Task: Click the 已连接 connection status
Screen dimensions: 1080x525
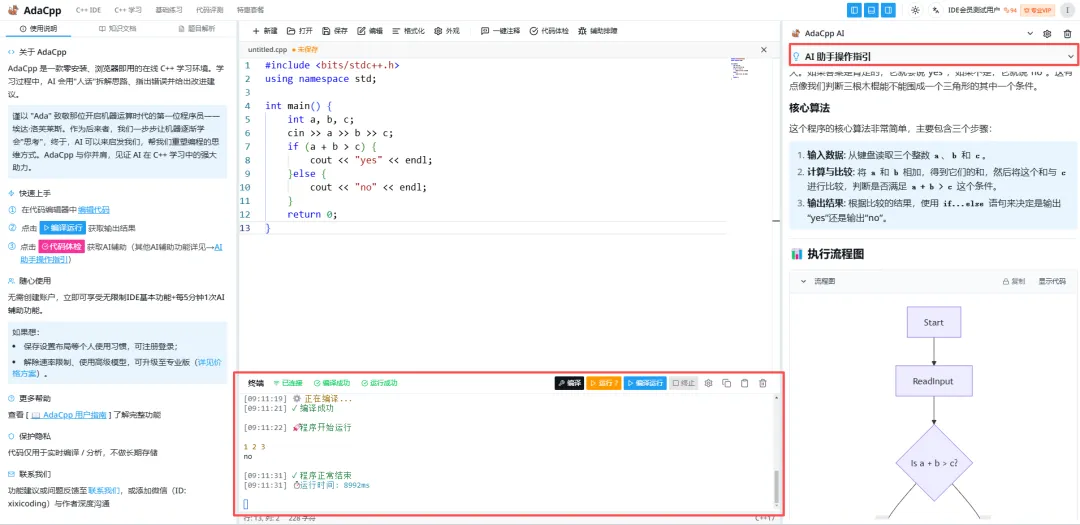Action: pos(288,383)
